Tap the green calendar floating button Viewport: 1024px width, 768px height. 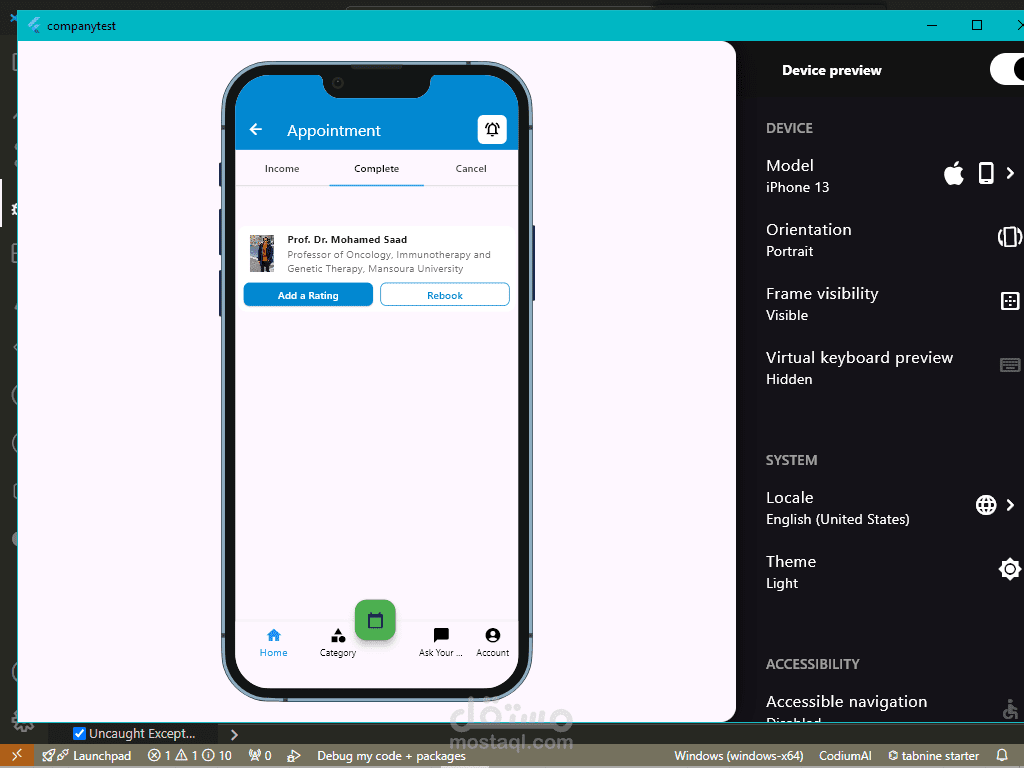375,620
